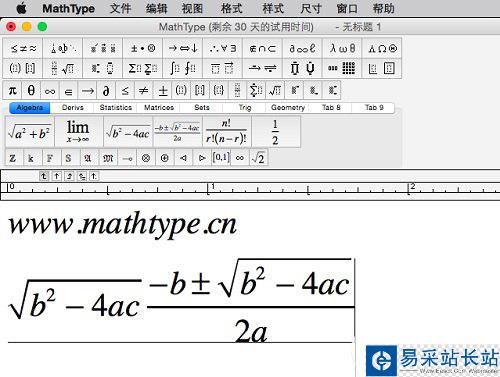This screenshot has height=377, width=500.
Task: Open the boxes templates palette
Action: 382,68
